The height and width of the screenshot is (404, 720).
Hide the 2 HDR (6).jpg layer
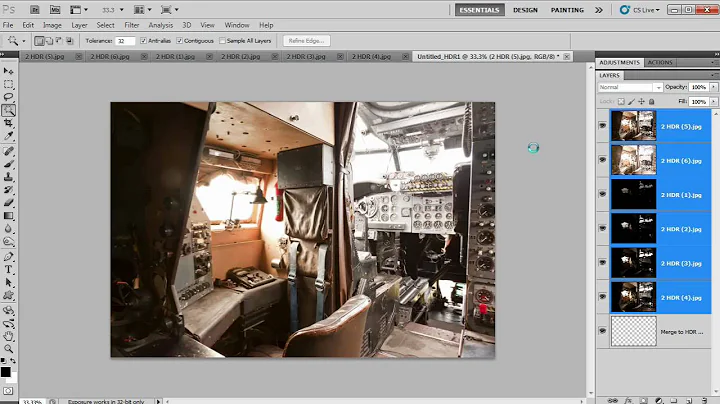pos(602,160)
